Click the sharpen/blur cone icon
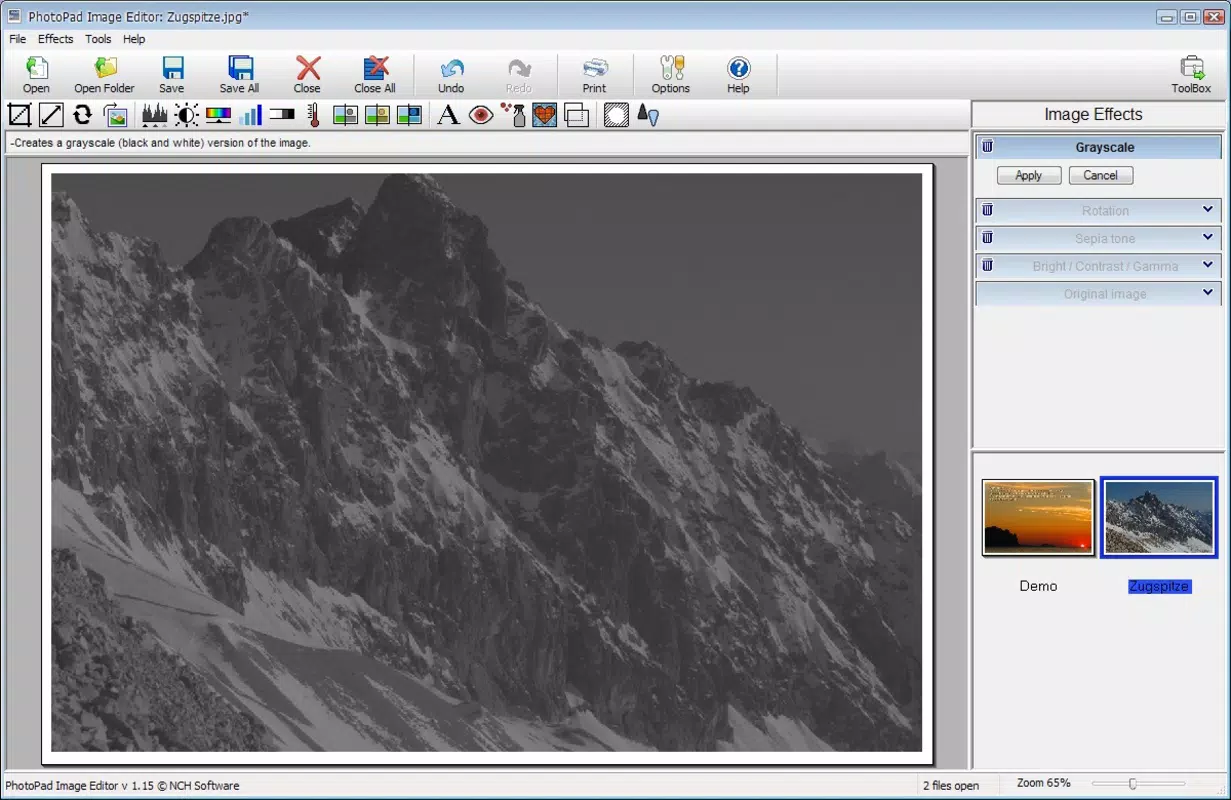Viewport: 1231px width, 800px height. click(x=648, y=115)
